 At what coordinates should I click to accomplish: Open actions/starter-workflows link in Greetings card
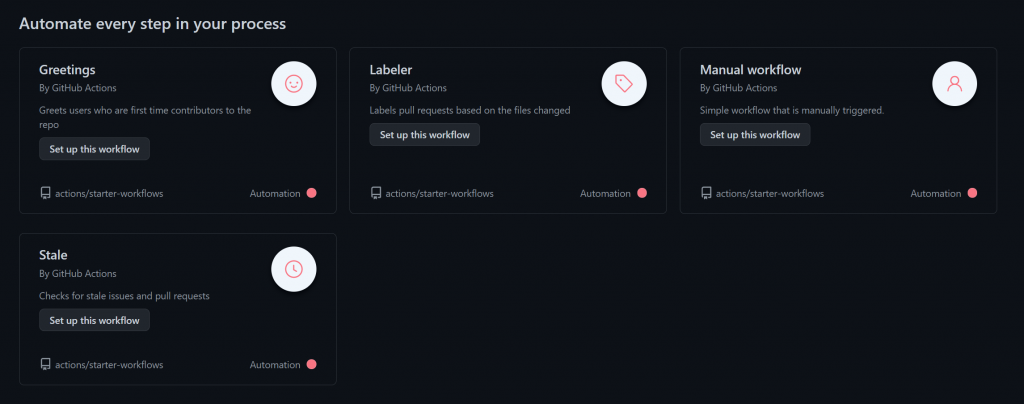point(109,193)
